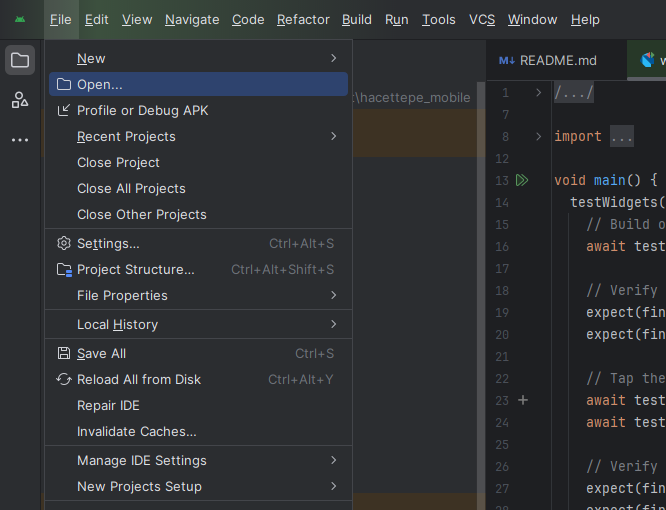Open the Tools menu
The image size is (666, 510).
pyautogui.click(x=439, y=20)
